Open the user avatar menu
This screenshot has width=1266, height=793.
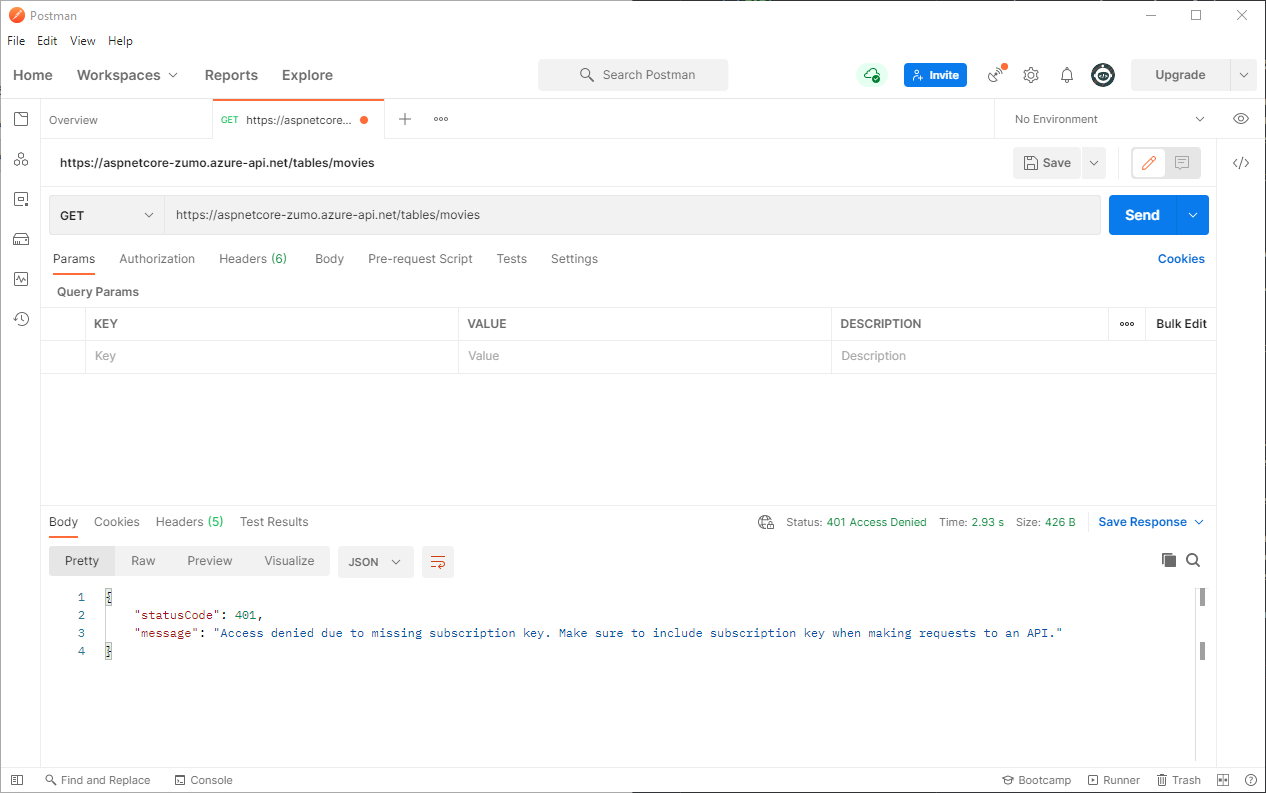[x=1103, y=75]
